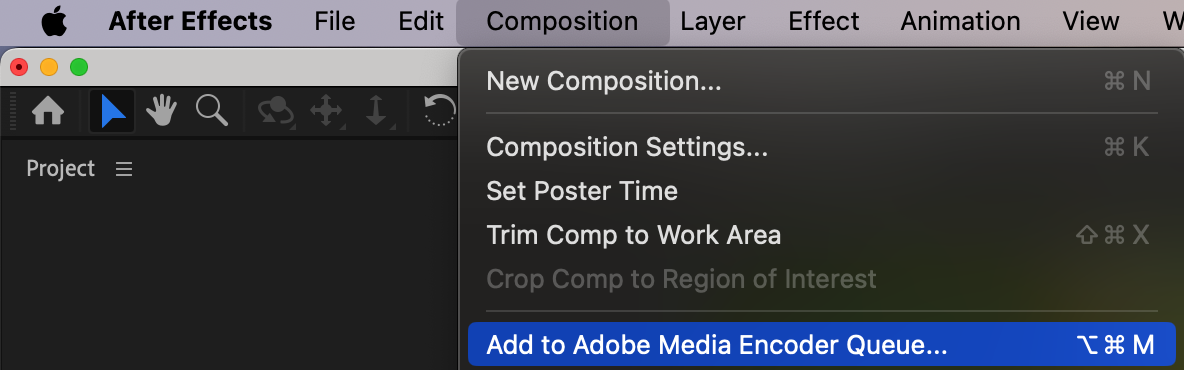
Task: Open the Edit menu
Action: click(421, 21)
